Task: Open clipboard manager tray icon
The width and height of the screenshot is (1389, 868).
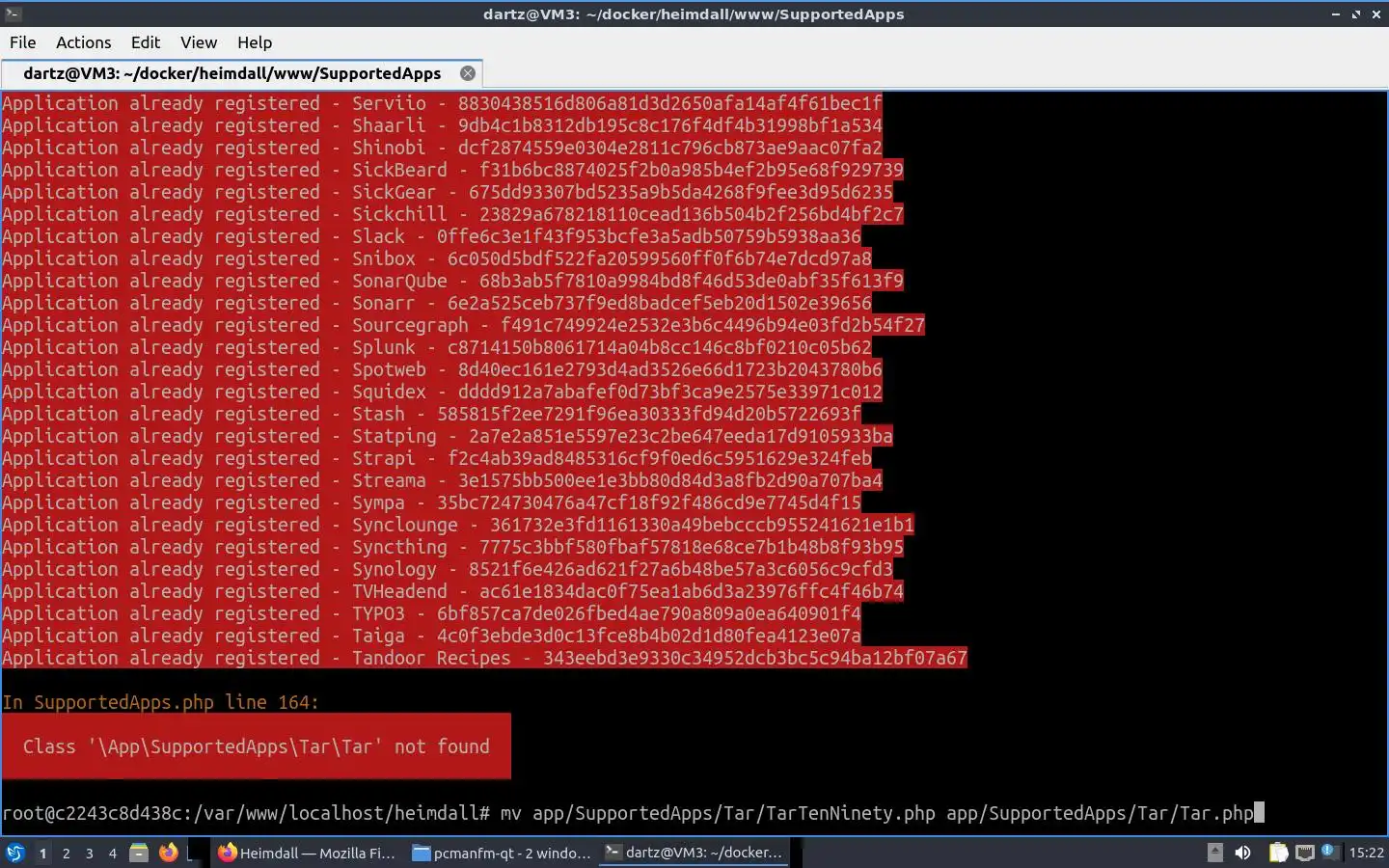Action: click(x=1278, y=853)
